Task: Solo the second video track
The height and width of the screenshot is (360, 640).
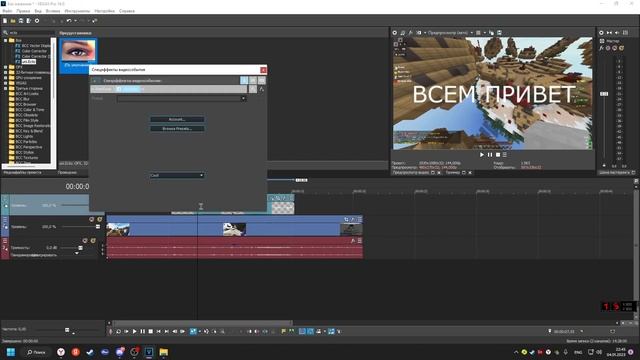Action: 99,220
